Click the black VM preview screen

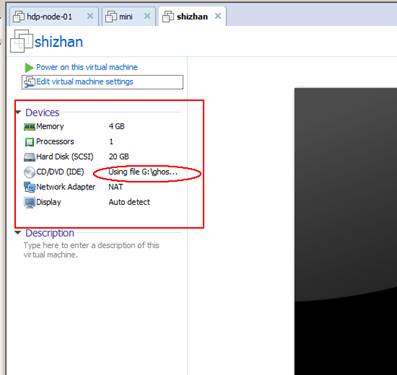pyautogui.click(x=345, y=231)
